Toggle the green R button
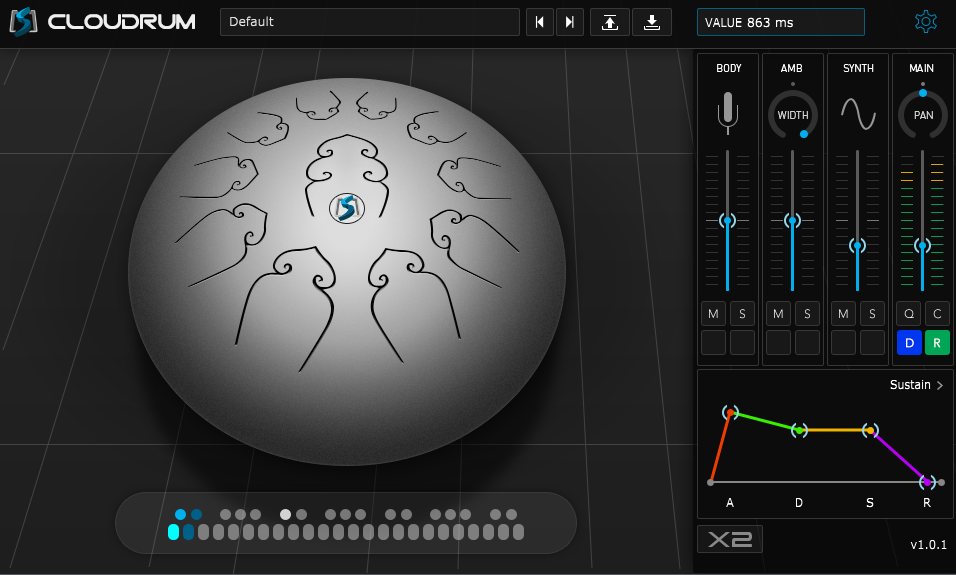The image size is (956, 575). (937, 343)
